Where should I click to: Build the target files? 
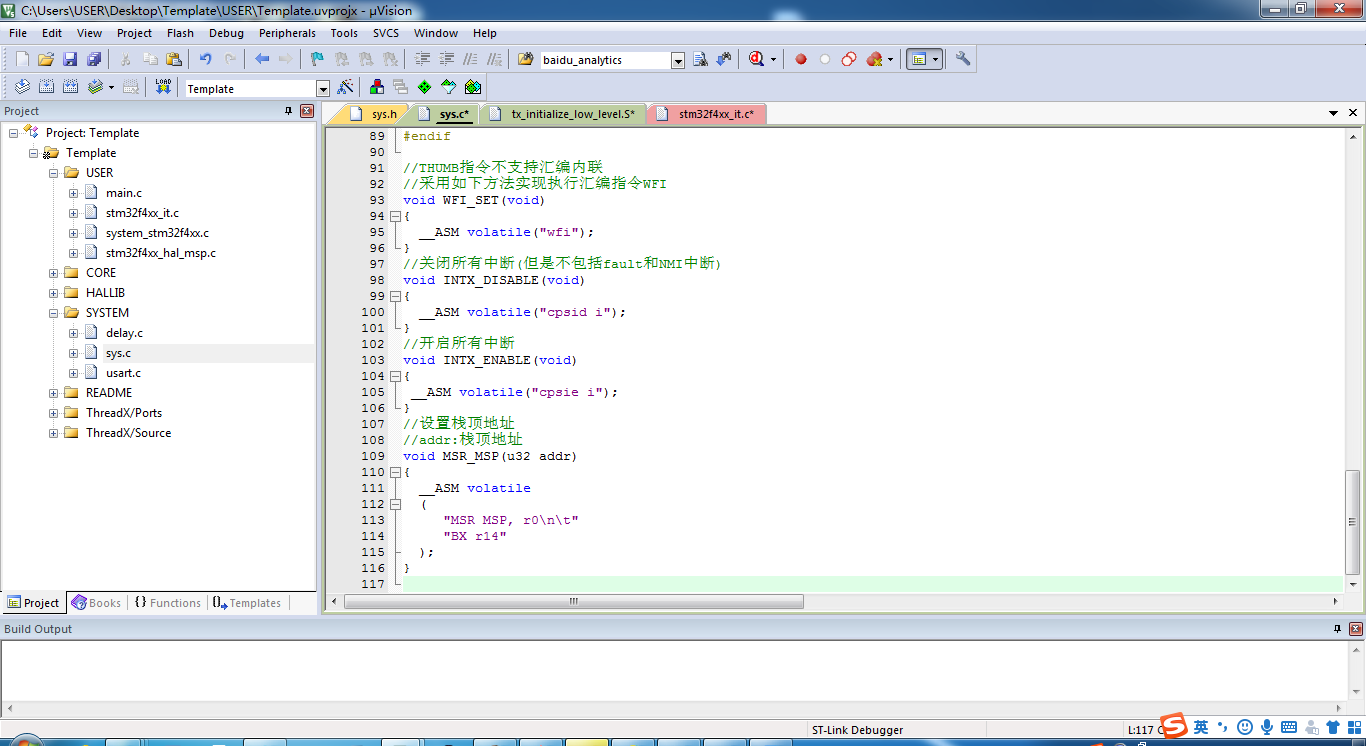click(46, 87)
